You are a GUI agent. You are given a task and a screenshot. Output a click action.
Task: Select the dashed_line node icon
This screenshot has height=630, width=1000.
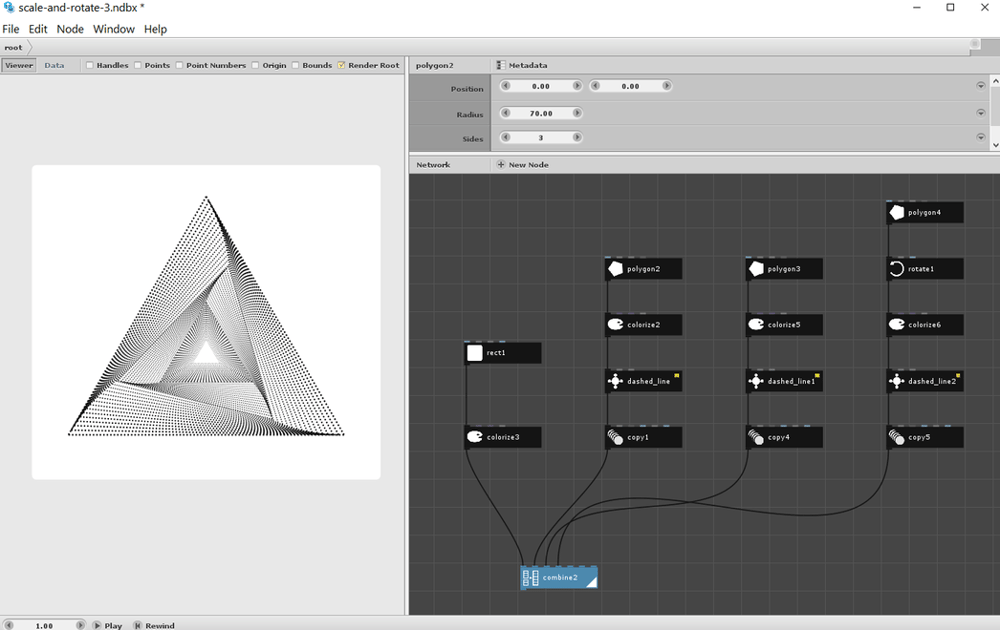click(x=615, y=381)
